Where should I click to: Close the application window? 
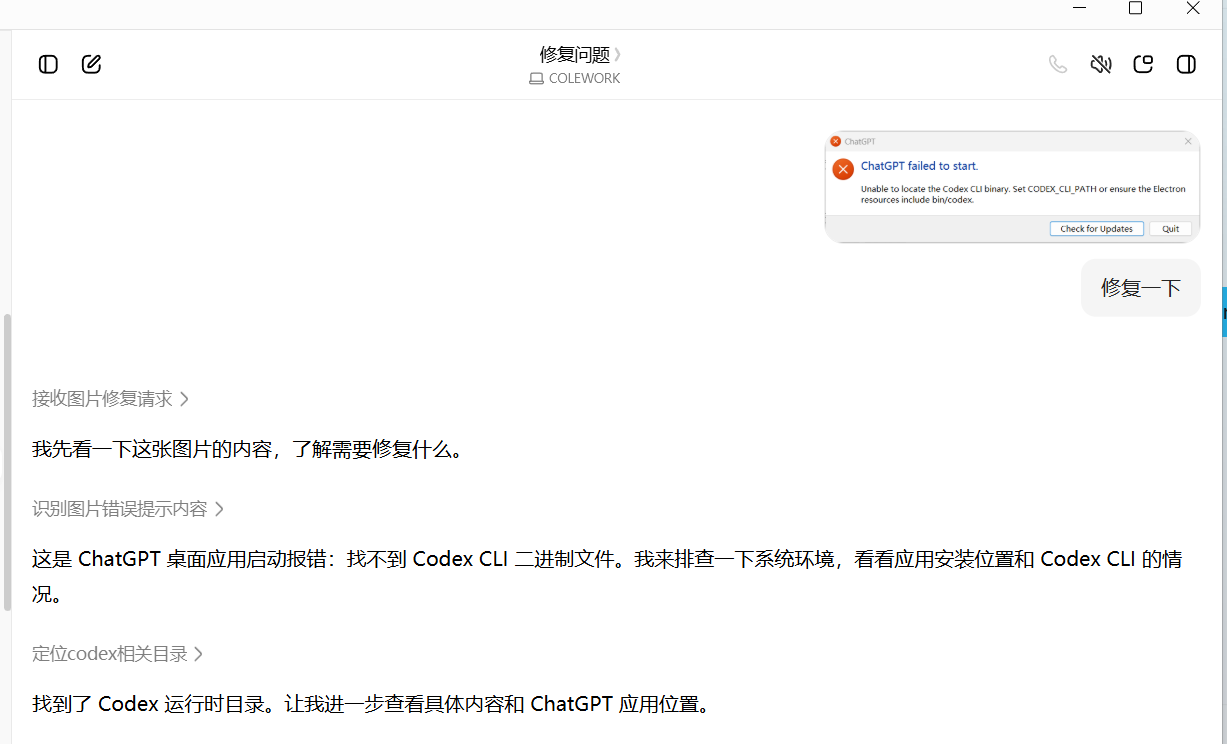click(x=1193, y=8)
